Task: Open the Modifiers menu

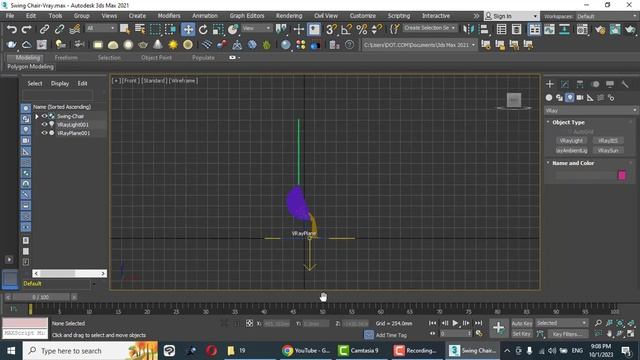Action: 169,16
